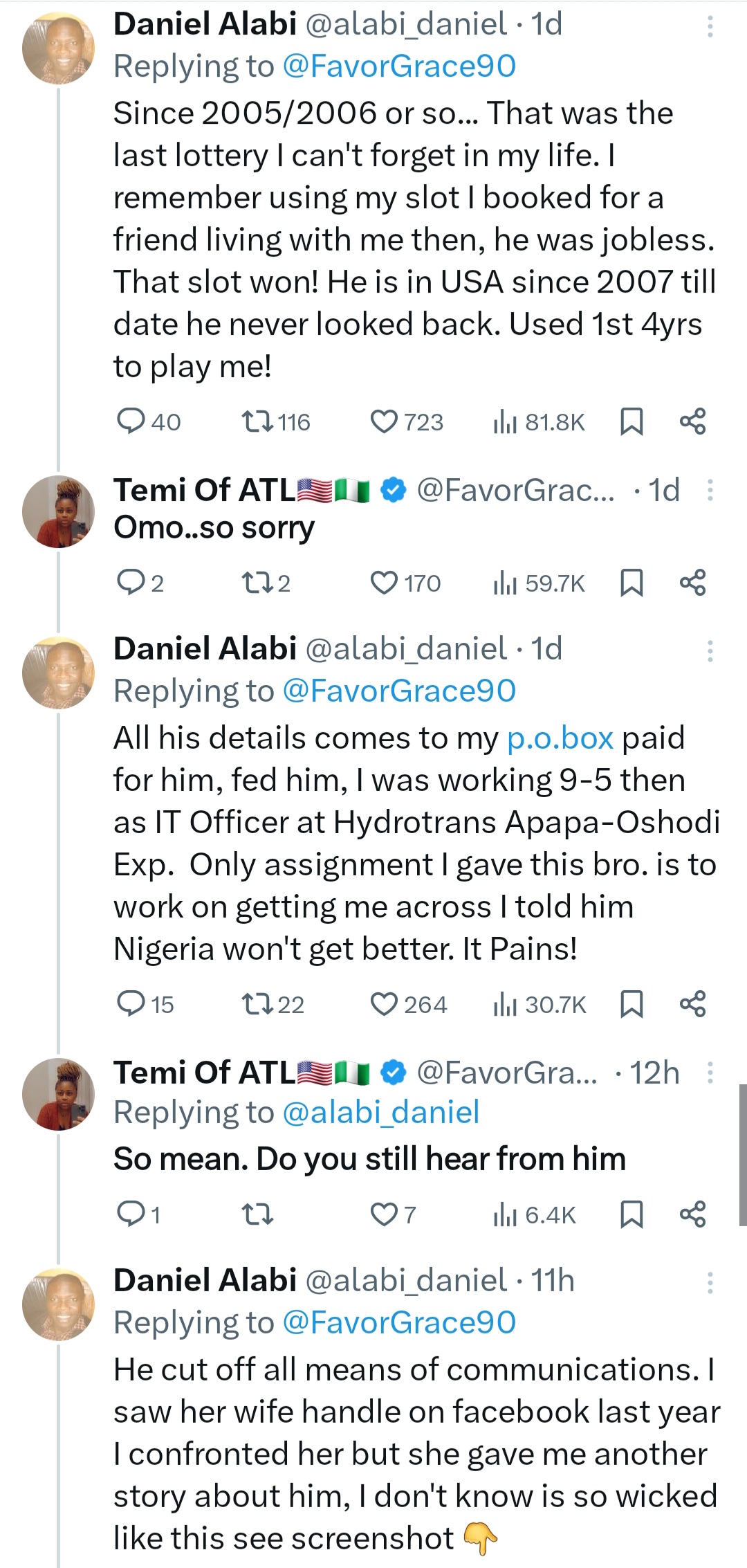Bookmark the "Omo..so sorry" reply
747x1568 pixels.
click(631, 583)
